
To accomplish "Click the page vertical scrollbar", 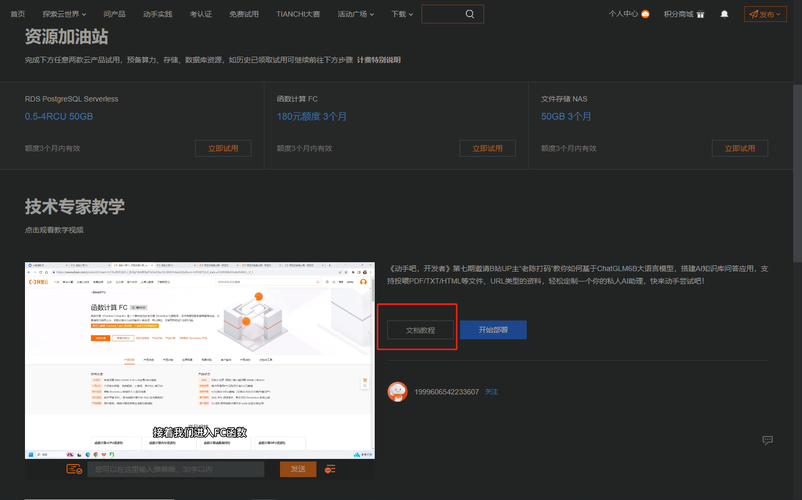I will (797, 174).
